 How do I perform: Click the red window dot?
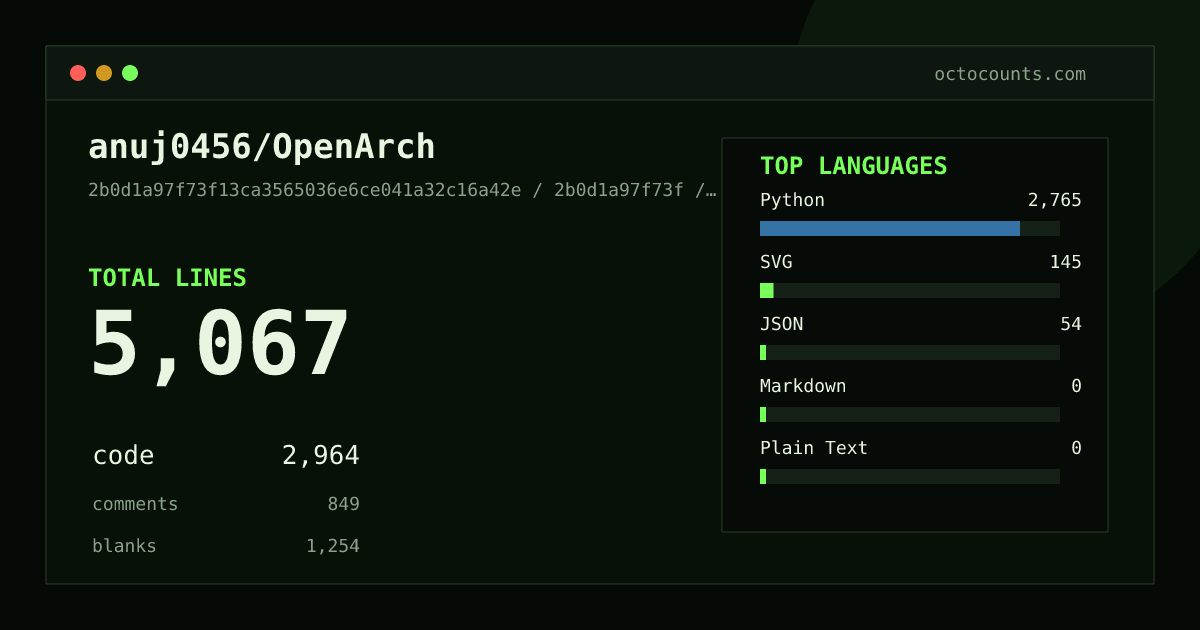pyautogui.click(x=78, y=73)
